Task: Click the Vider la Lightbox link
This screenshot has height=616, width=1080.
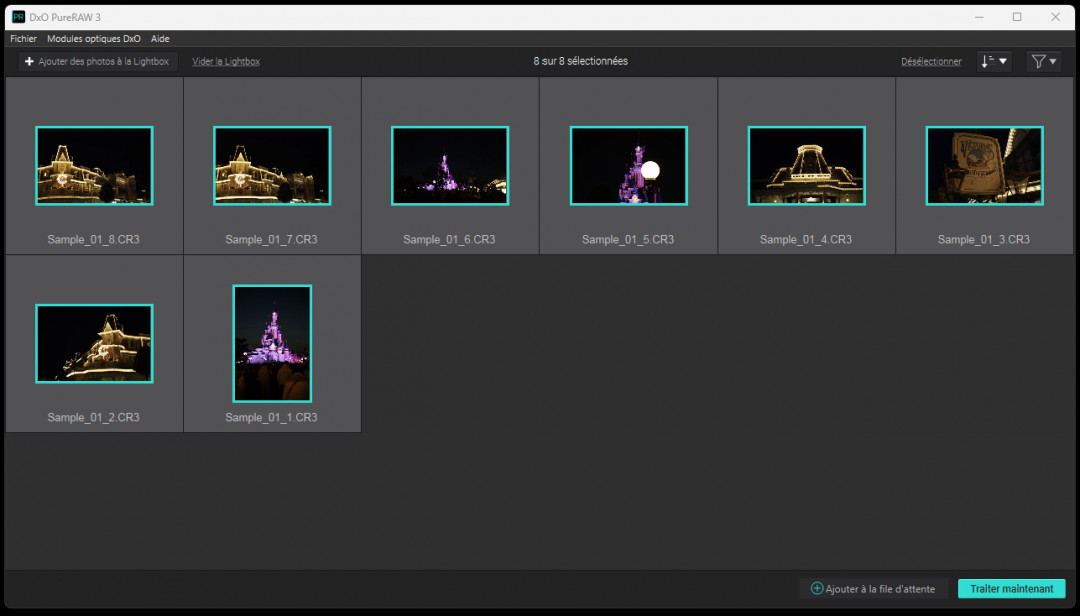Action: pyautogui.click(x=226, y=61)
